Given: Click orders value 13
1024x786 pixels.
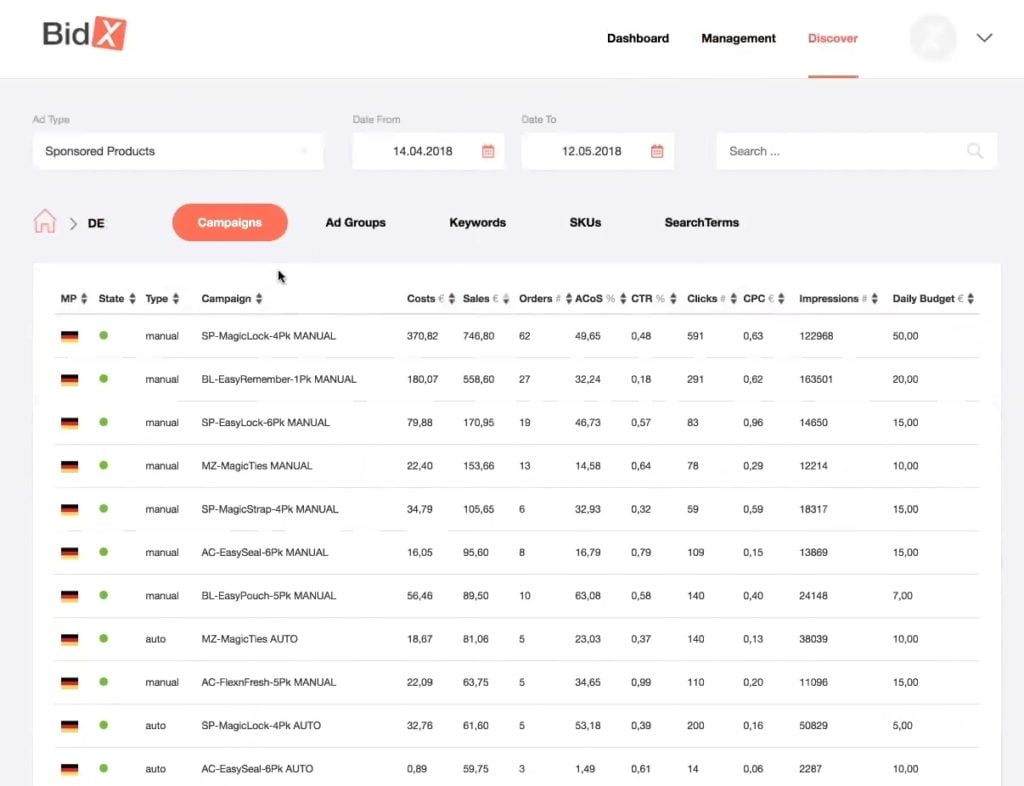Looking at the screenshot, I should (524, 466).
